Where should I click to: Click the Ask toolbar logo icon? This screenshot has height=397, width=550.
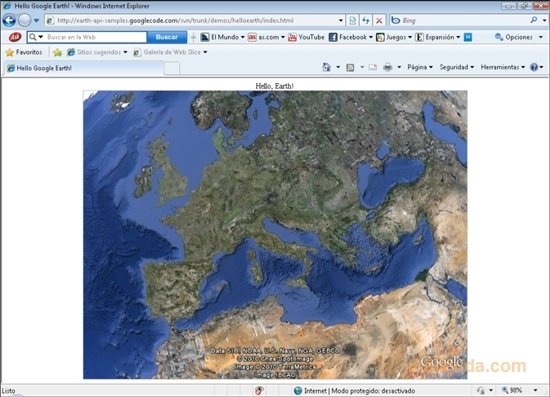(x=15, y=37)
